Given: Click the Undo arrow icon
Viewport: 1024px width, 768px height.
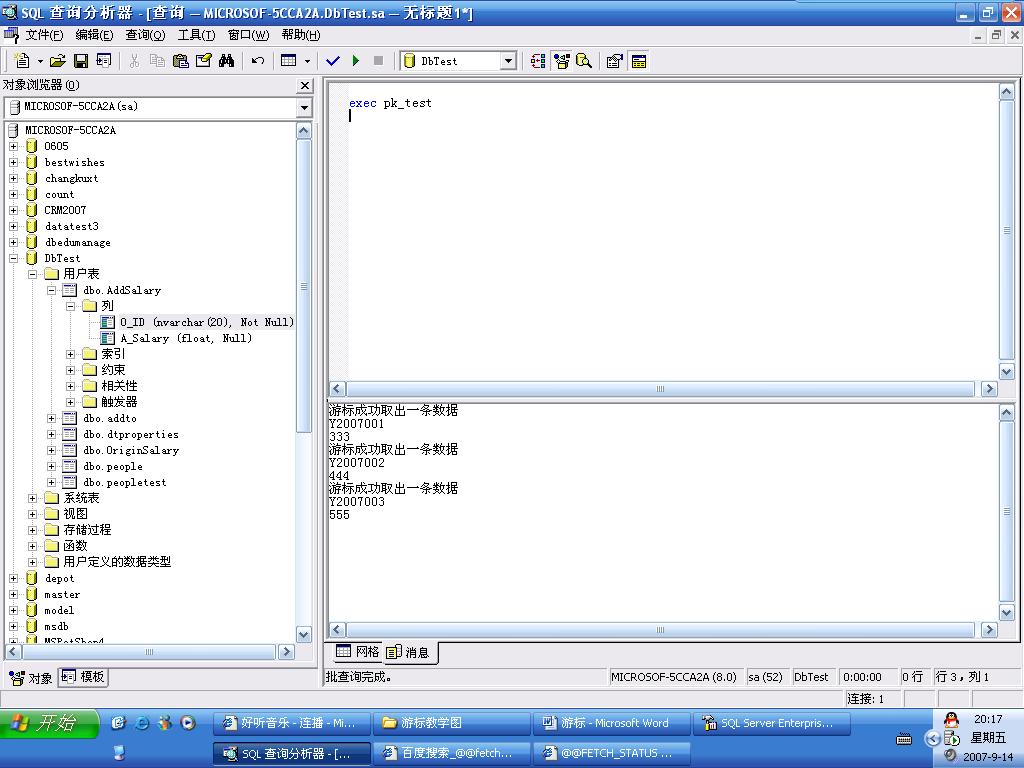Looking at the screenshot, I should pyautogui.click(x=258, y=61).
